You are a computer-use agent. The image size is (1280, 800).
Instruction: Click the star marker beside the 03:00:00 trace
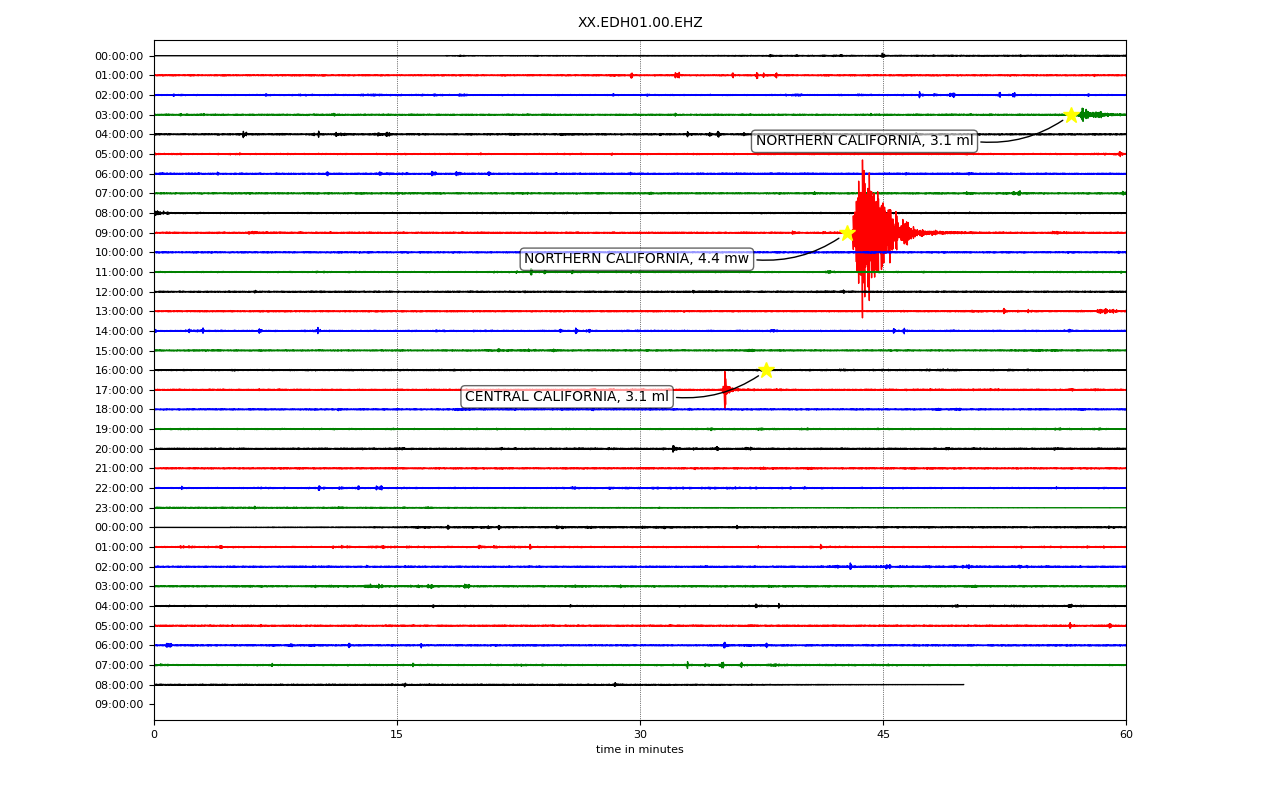(x=1071, y=115)
